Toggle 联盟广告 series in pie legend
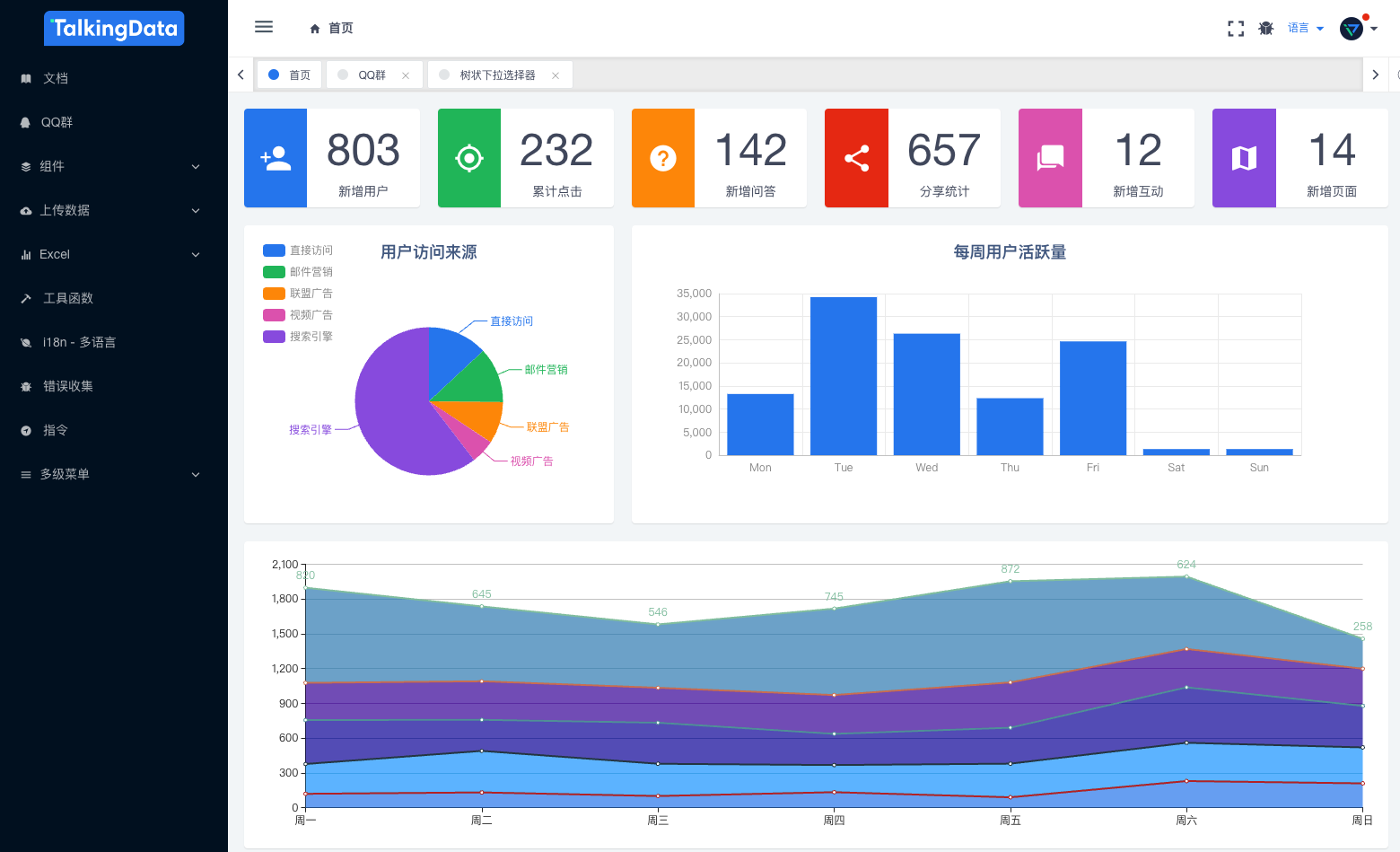 (298, 294)
